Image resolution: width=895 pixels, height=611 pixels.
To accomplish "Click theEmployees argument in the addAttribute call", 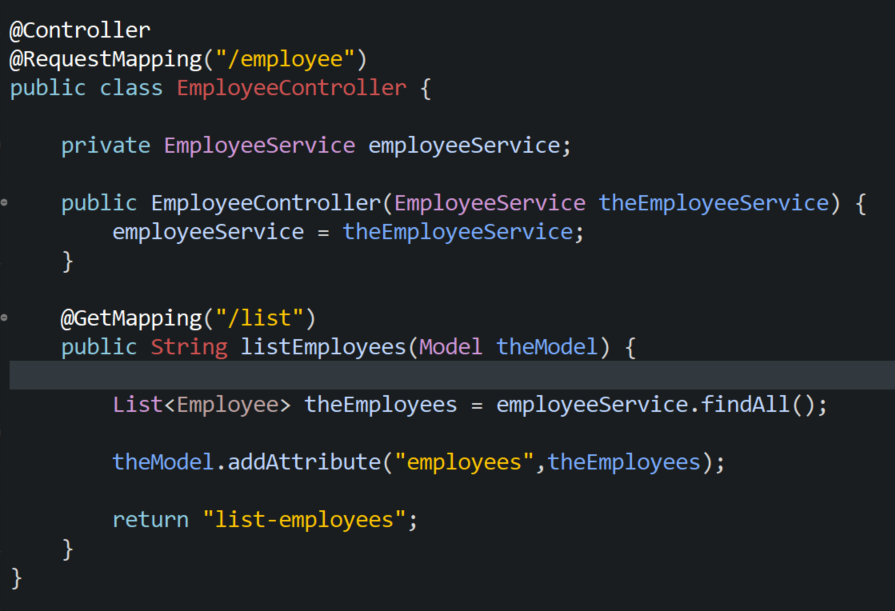I will click(x=624, y=462).
